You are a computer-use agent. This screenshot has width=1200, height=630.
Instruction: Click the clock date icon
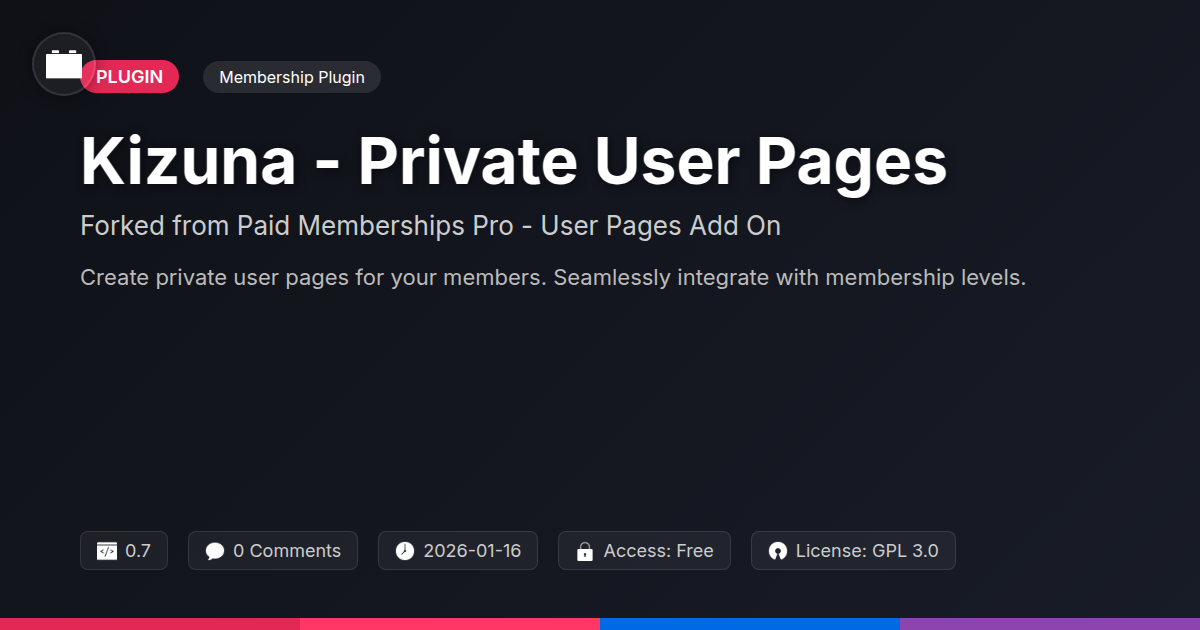(404, 551)
